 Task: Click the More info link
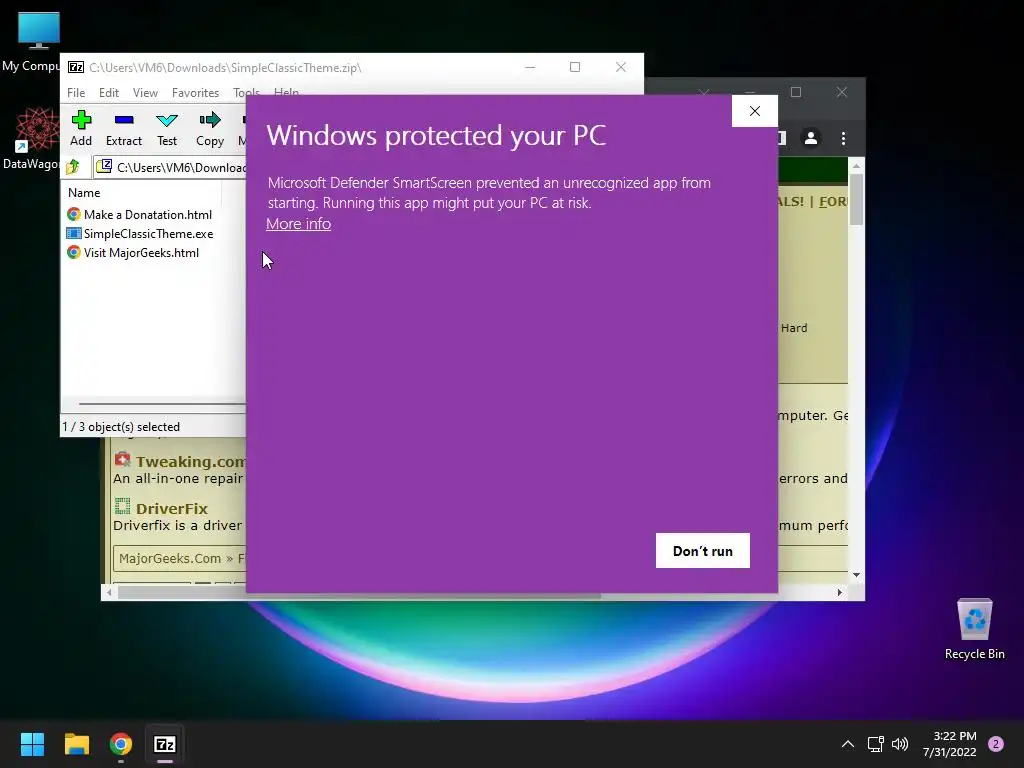coord(298,223)
